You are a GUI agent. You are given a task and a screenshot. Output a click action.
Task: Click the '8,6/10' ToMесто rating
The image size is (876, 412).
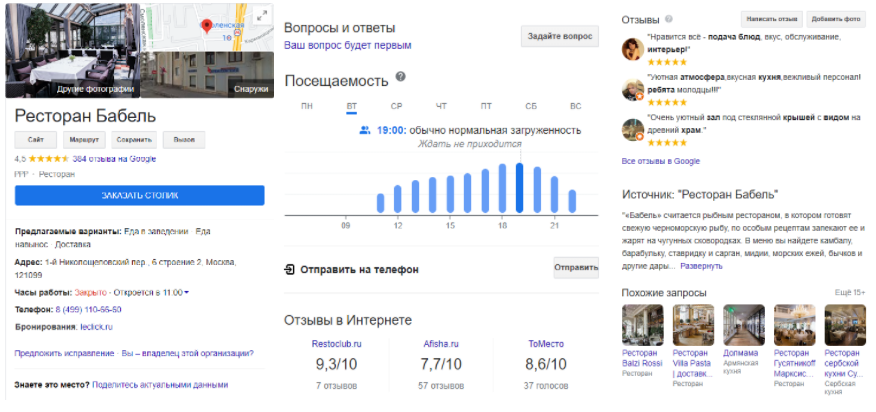coord(546,364)
